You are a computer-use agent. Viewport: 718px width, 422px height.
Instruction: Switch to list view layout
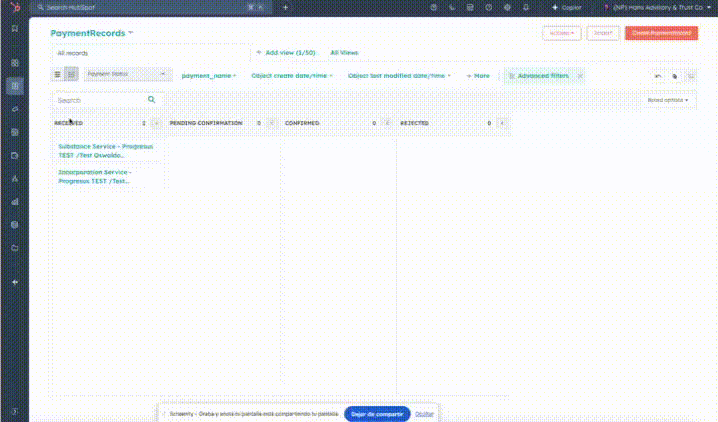point(58,75)
